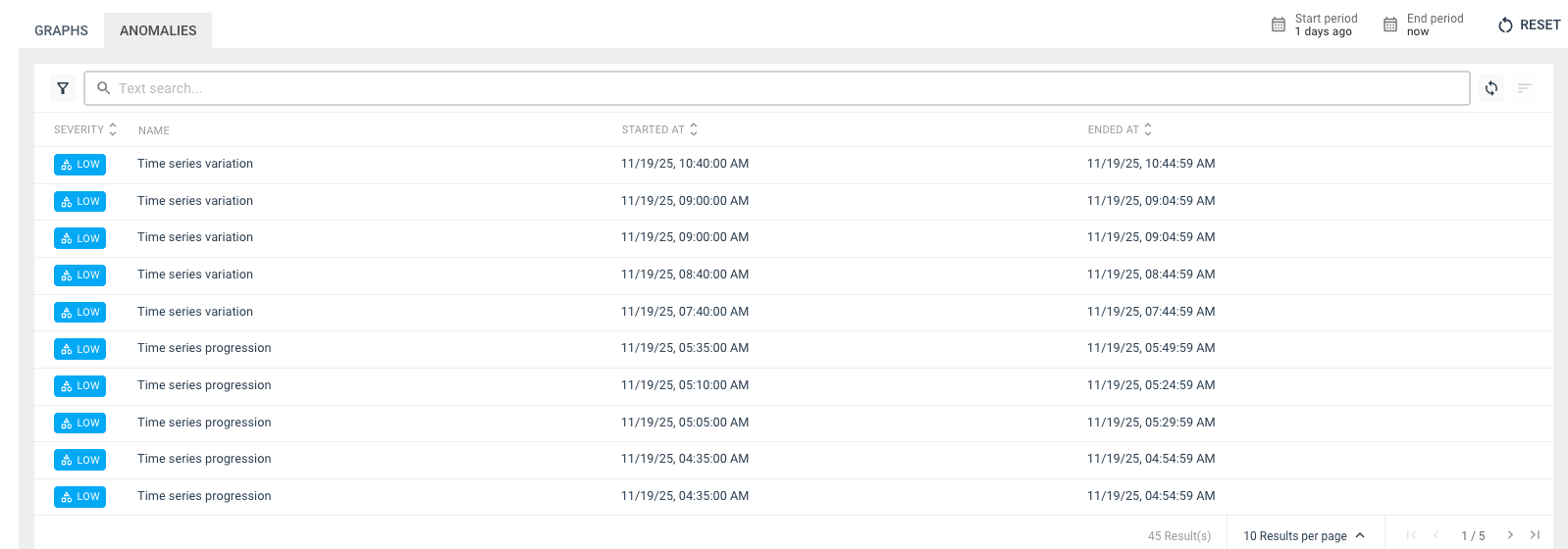The image size is (1568, 549).
Task: Click the End period calendar icon
Action: pos(1389,25)
